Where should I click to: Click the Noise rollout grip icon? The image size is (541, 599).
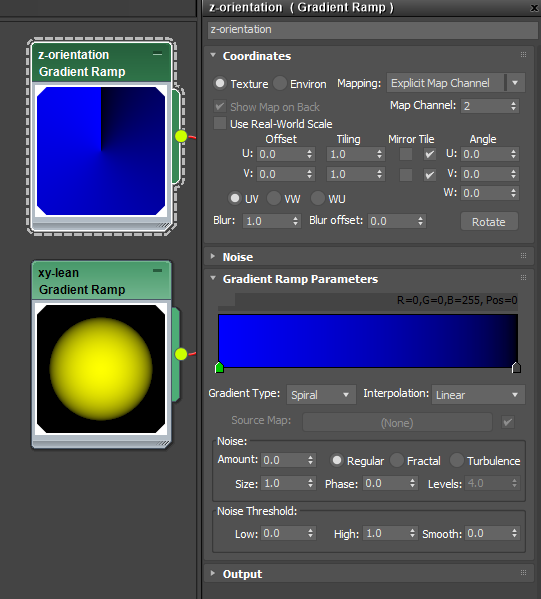523,256
